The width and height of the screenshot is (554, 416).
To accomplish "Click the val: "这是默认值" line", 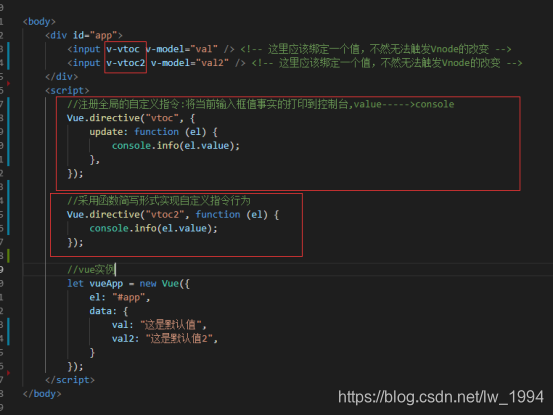I will (x=159, y=325).
